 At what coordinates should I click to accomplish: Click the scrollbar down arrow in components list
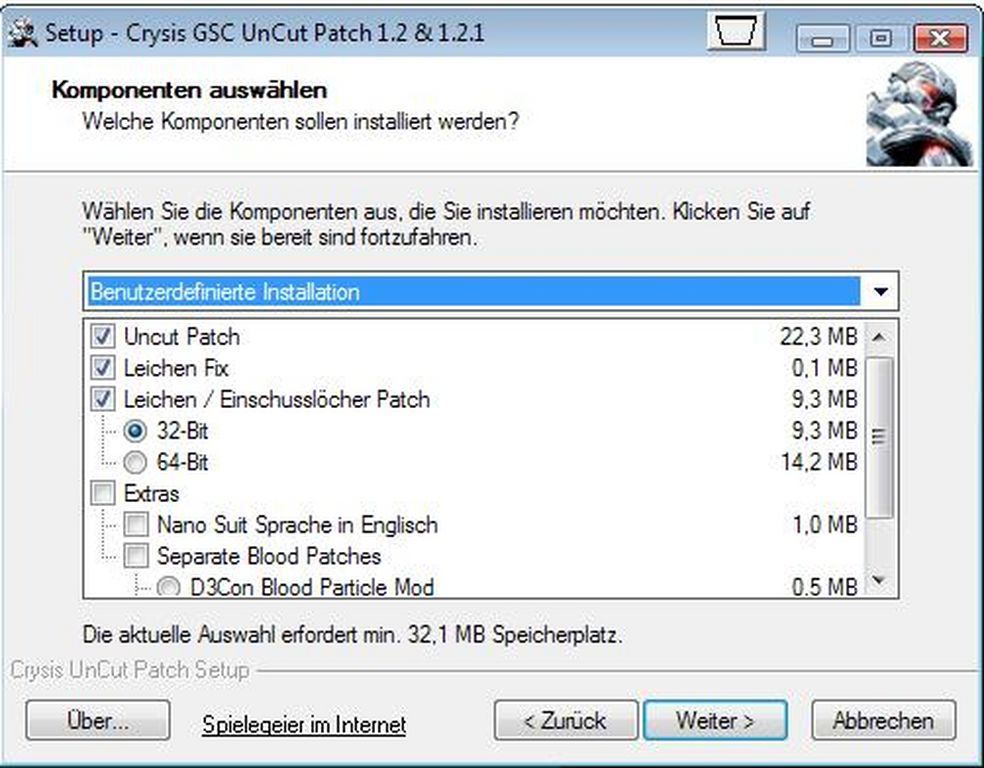click(x=879, y=581)
